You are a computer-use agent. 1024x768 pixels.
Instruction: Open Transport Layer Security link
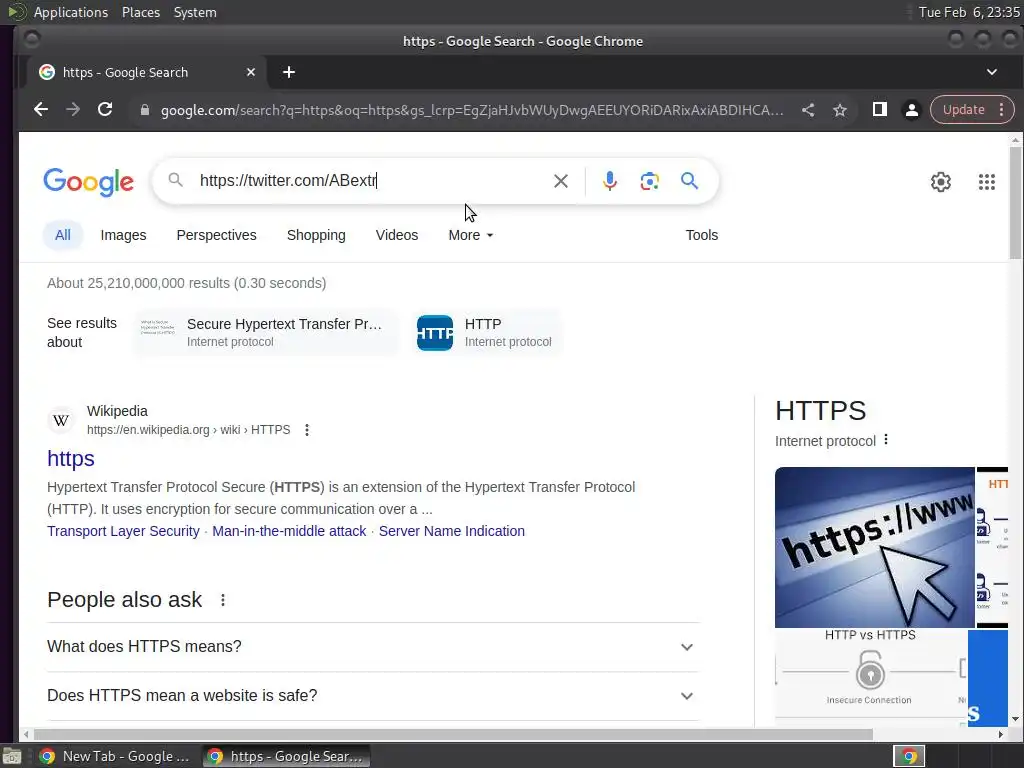click(x=123, y=531)
